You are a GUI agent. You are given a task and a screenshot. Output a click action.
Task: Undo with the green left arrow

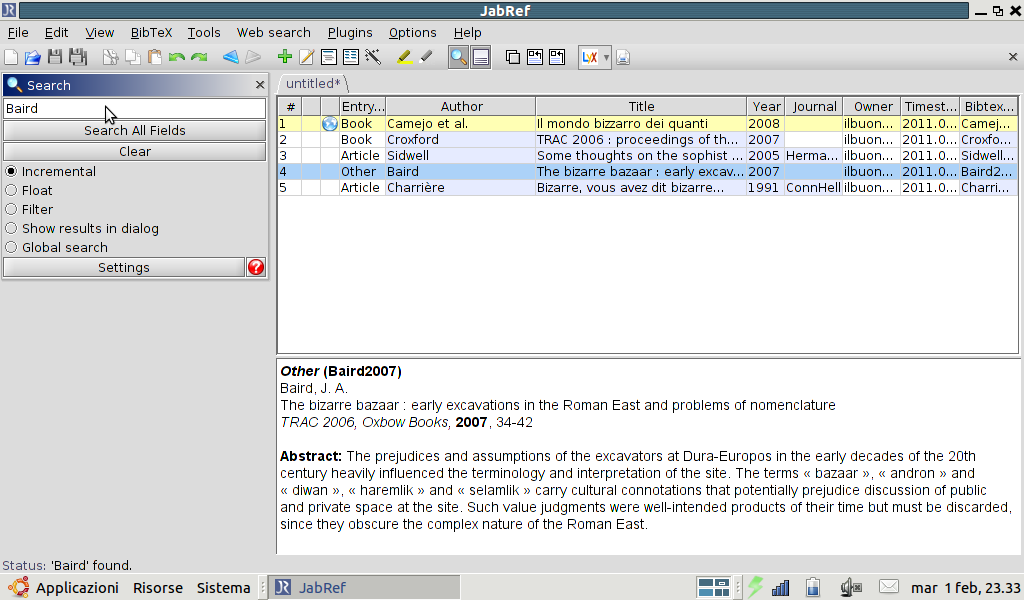[176, 57]
